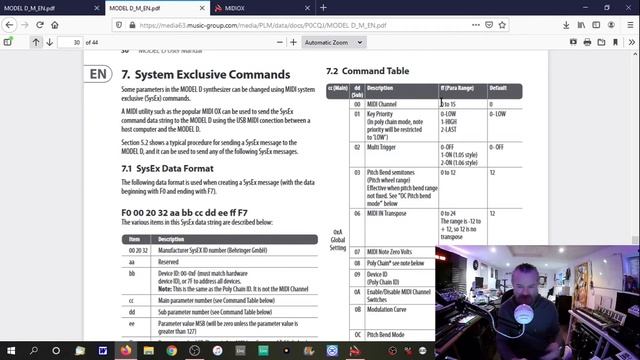Click the page number field showing 30
640x360 pixels.
point(70,42)
